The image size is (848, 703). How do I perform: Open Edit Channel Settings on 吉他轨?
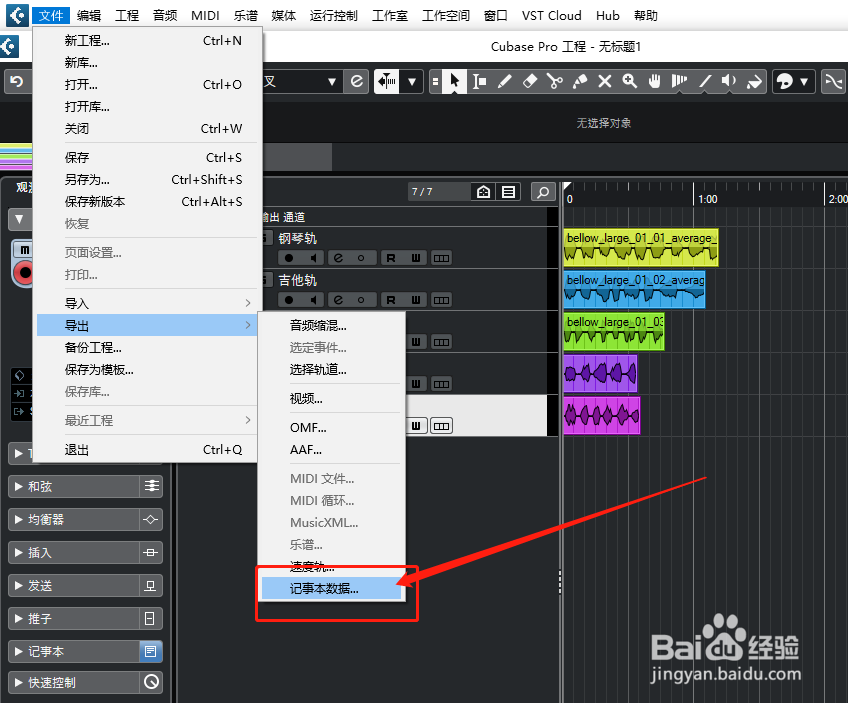click(x=339, y=300)
